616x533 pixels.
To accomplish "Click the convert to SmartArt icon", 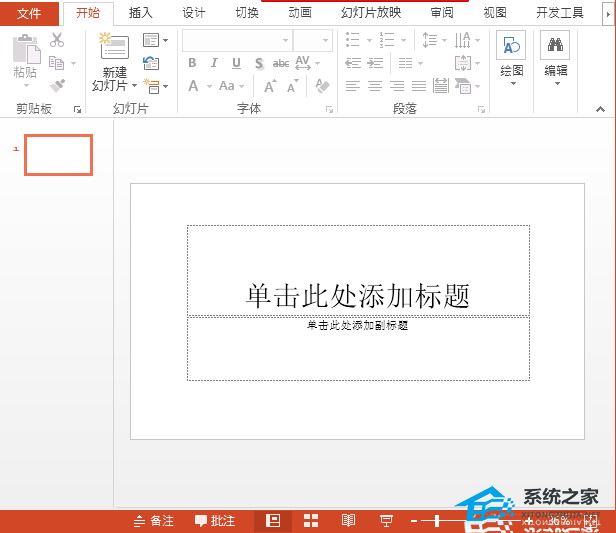I will point(463,86).
